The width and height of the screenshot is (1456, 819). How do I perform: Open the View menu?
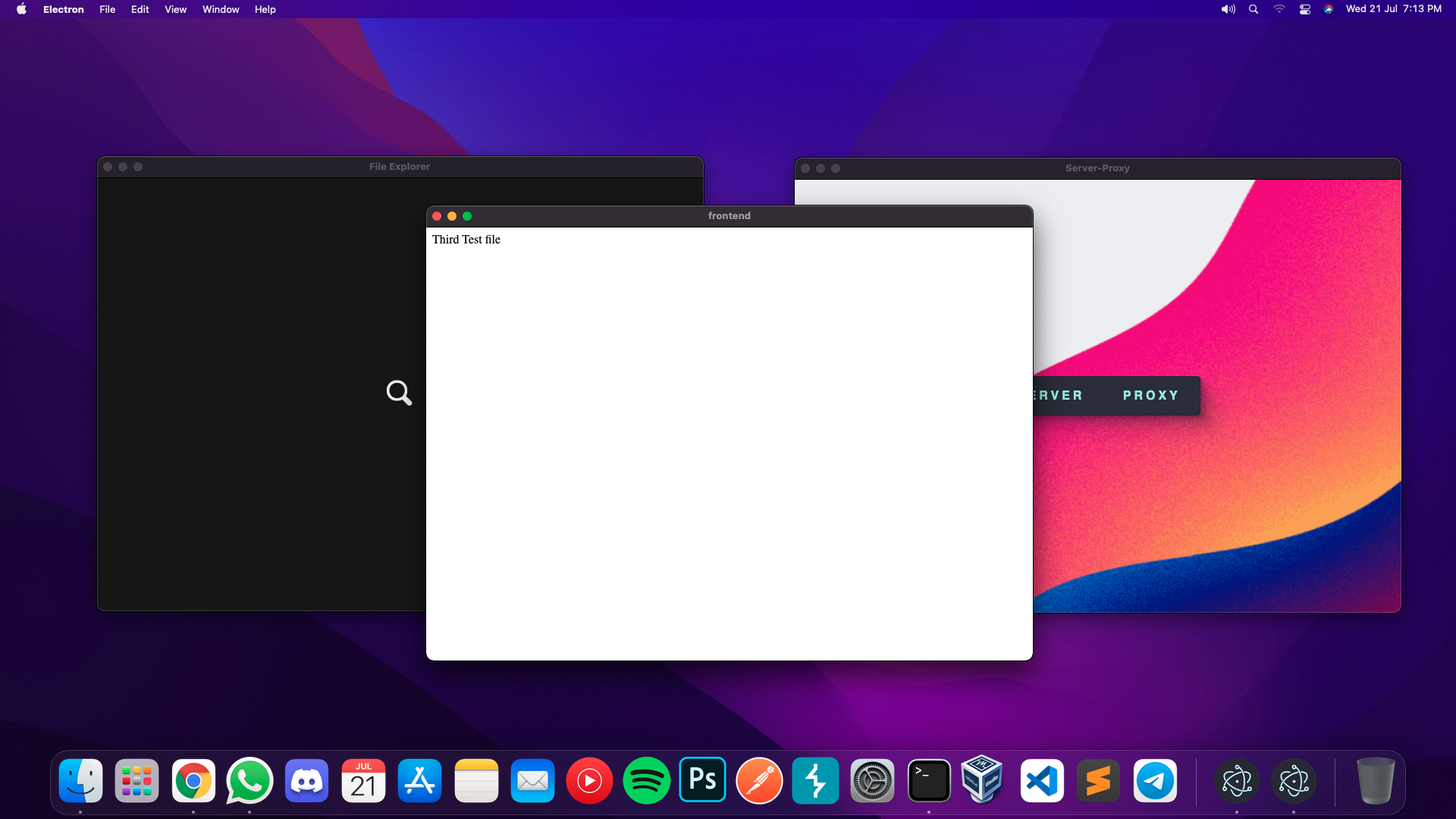click(175, 9)
